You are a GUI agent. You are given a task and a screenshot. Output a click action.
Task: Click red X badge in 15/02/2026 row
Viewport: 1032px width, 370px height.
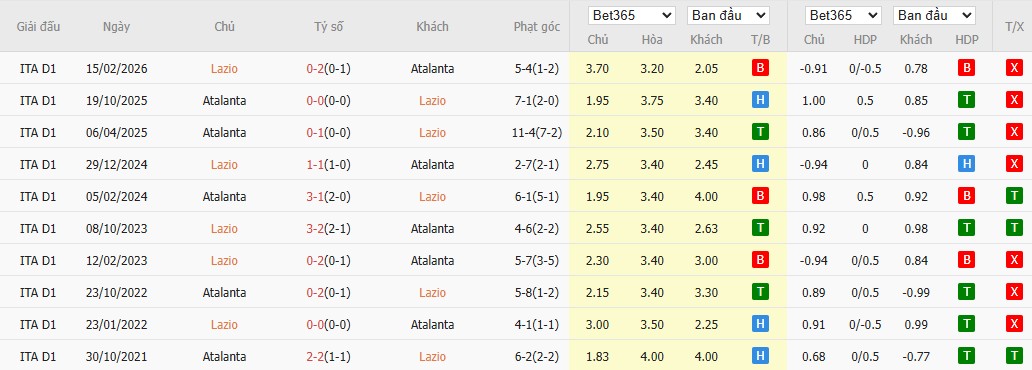click(1014, 68)
